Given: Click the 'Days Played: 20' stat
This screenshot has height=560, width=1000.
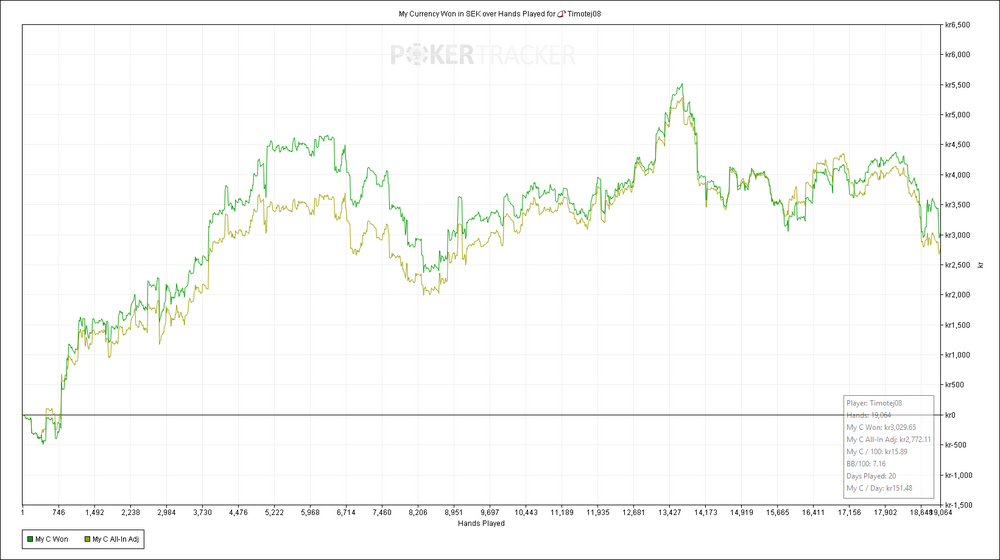Looking at the screenshot, I should (x=871, y=476).
